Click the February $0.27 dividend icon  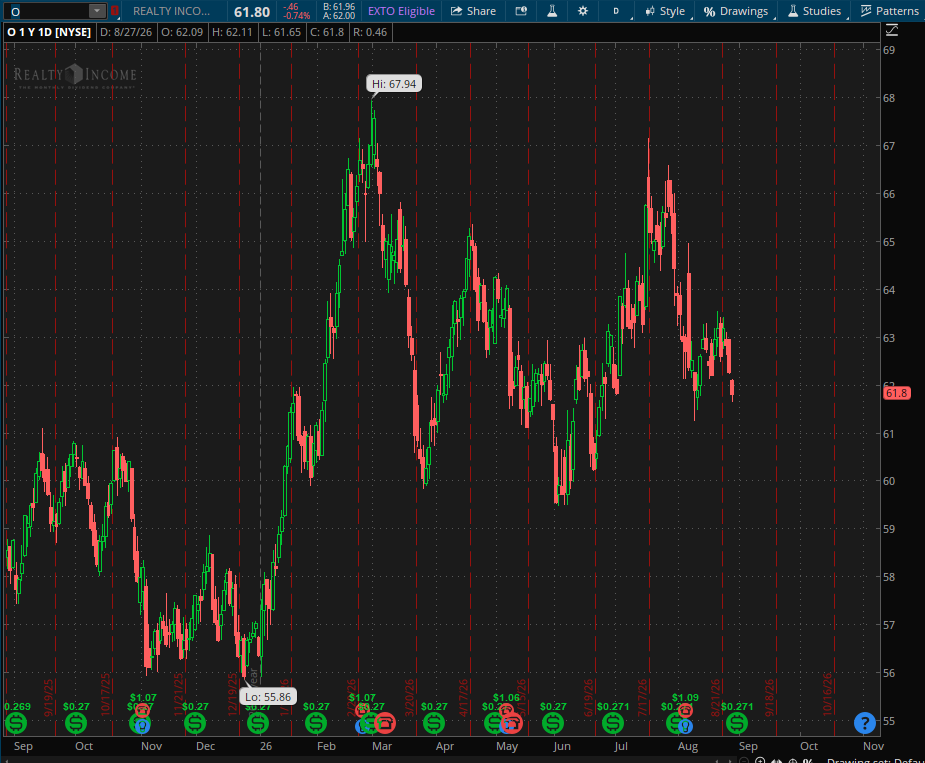pos(316,723)
